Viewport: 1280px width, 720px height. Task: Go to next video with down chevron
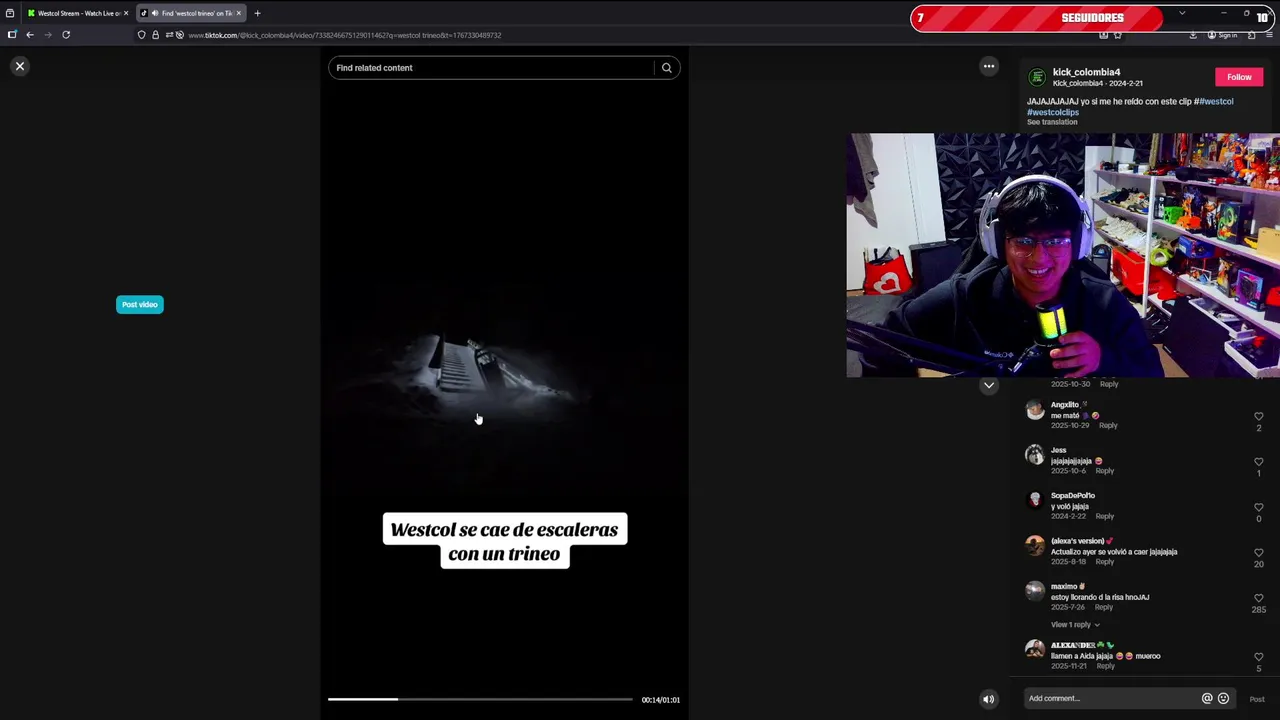989,385
